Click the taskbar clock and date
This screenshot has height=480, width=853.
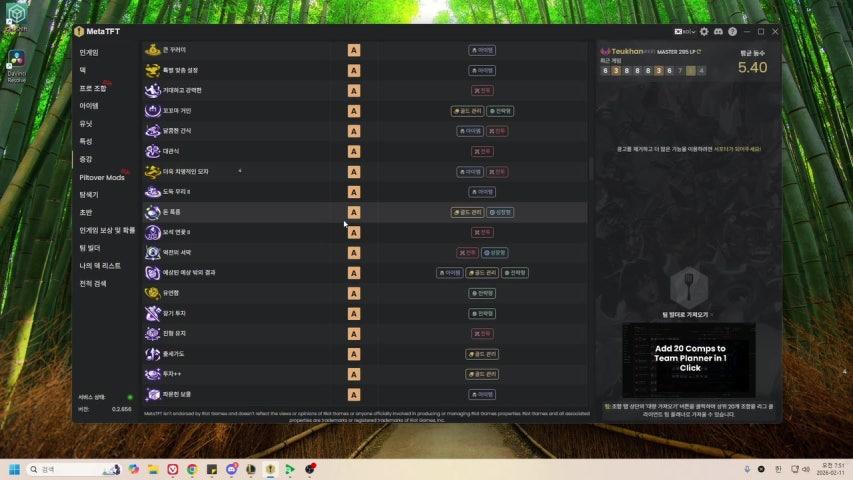click(x=832, y=469)
